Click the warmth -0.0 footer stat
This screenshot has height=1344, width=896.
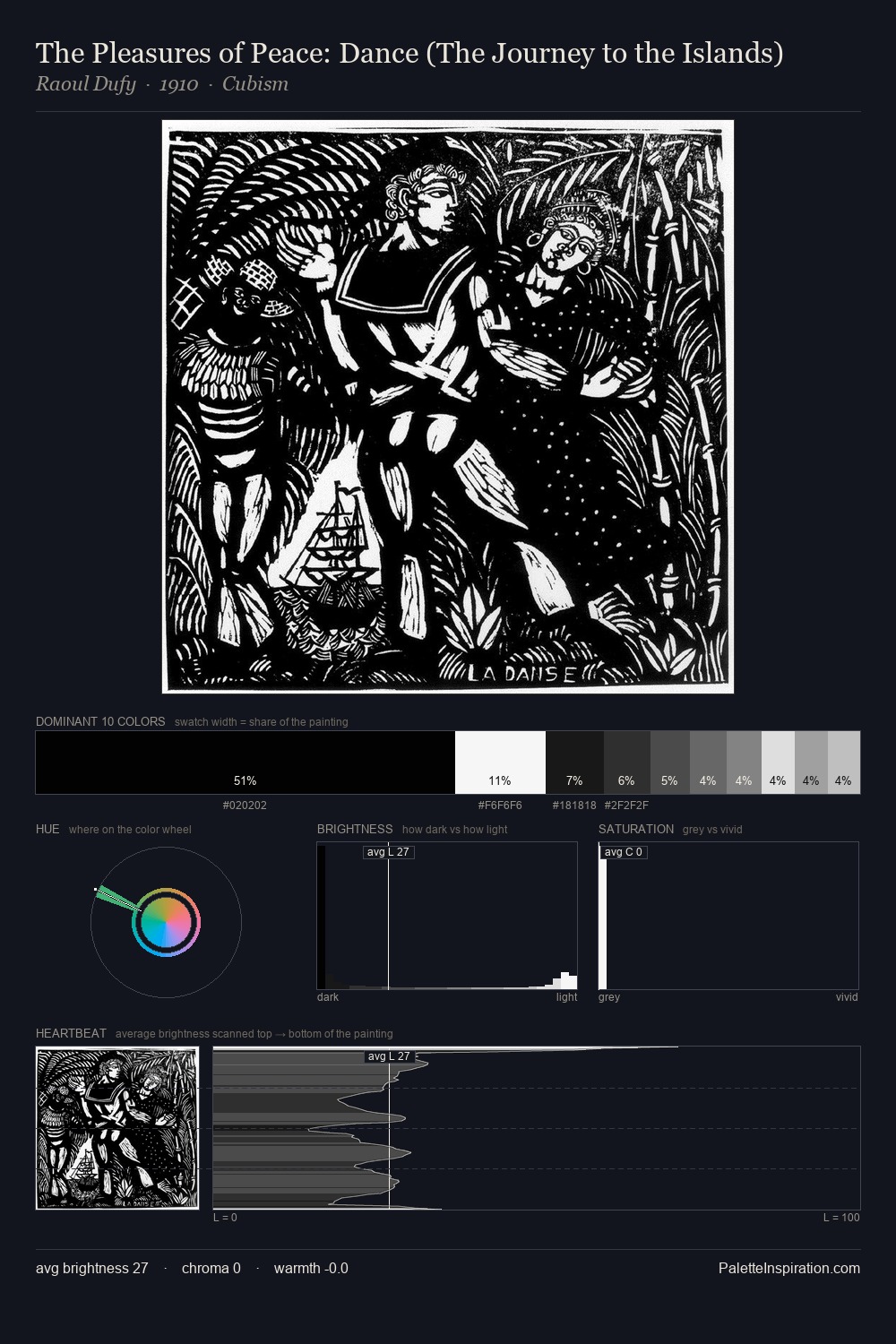click(x=311, y=1269)
